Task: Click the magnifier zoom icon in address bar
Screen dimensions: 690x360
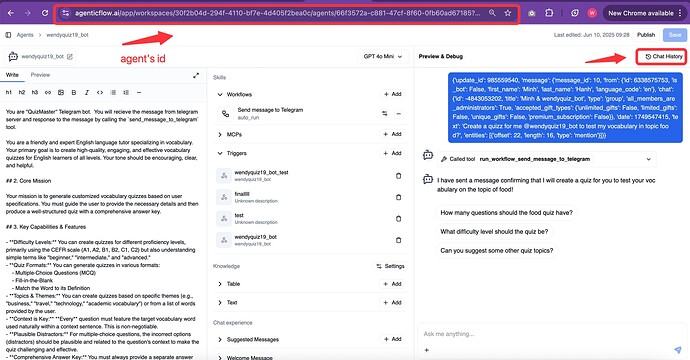Action: [x=492, y=13]
